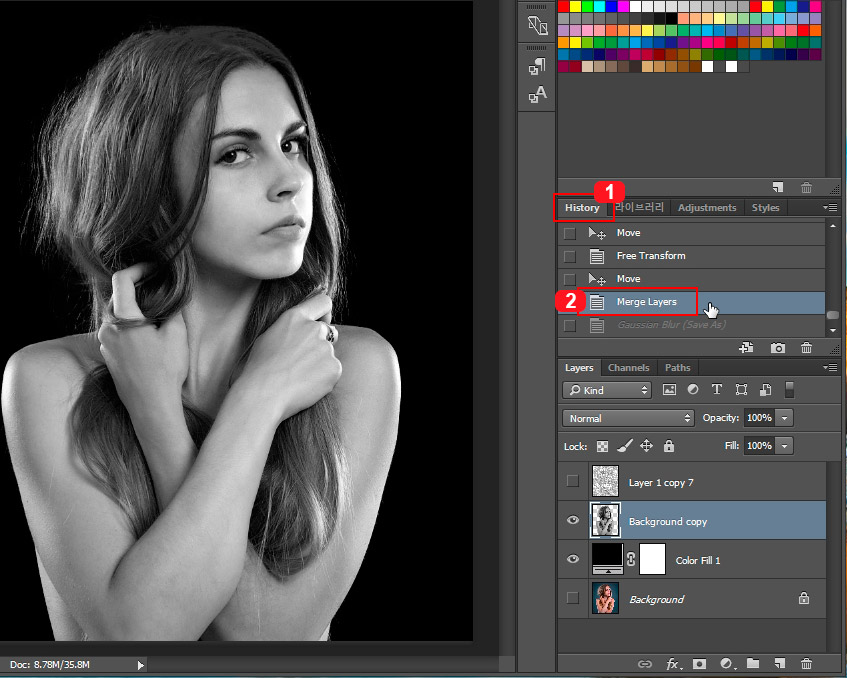This screenshot has width=847, height=678.
Task: Open the Layers panel flyout menu
Action: coord(830,367)
